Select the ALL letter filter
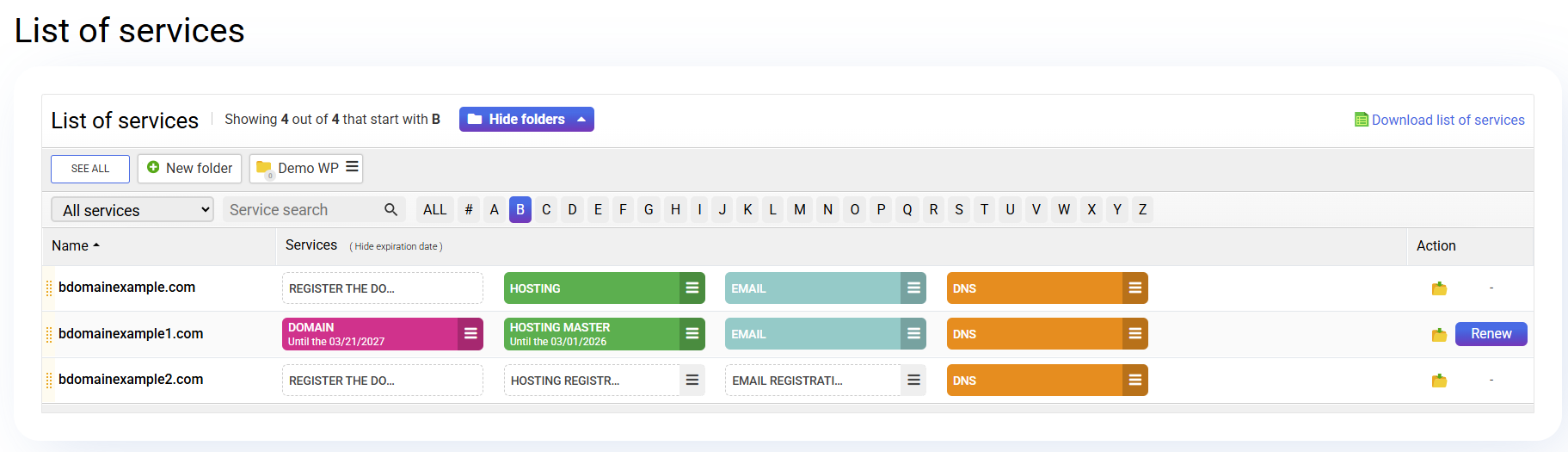 click(x=435, y=210)
